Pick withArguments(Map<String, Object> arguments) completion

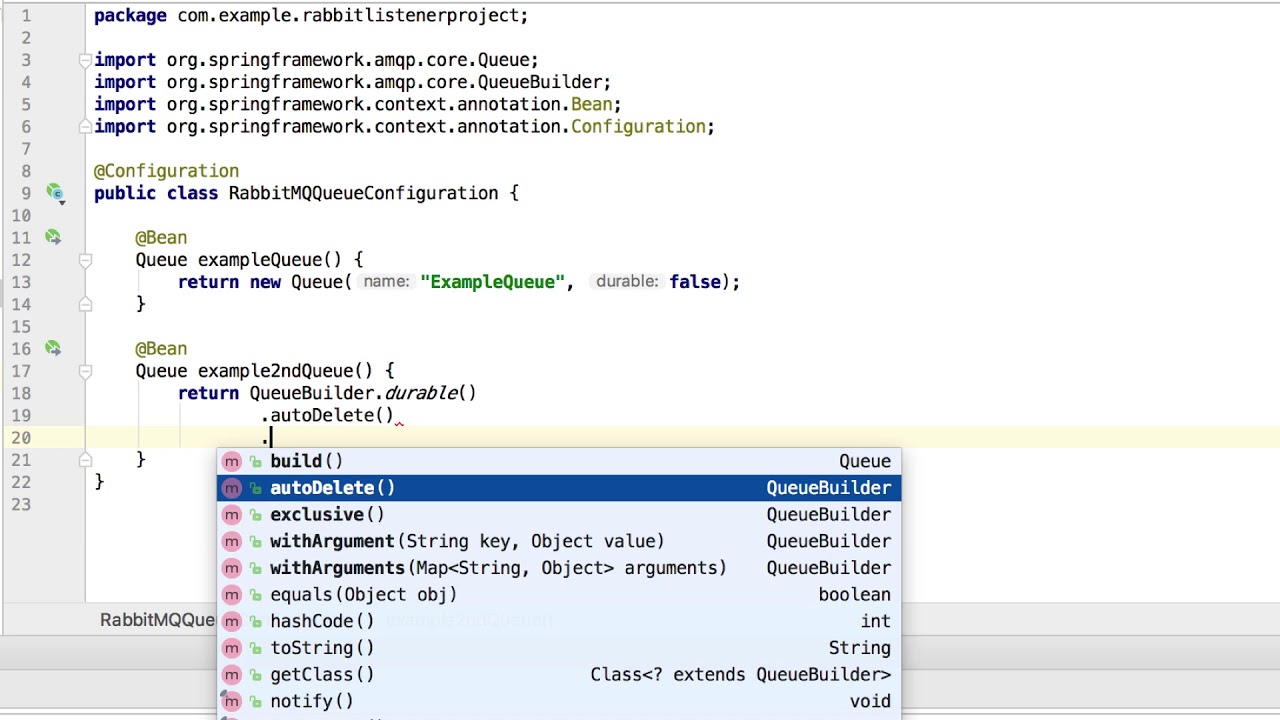pyautogui.click(x=497, y=568)
